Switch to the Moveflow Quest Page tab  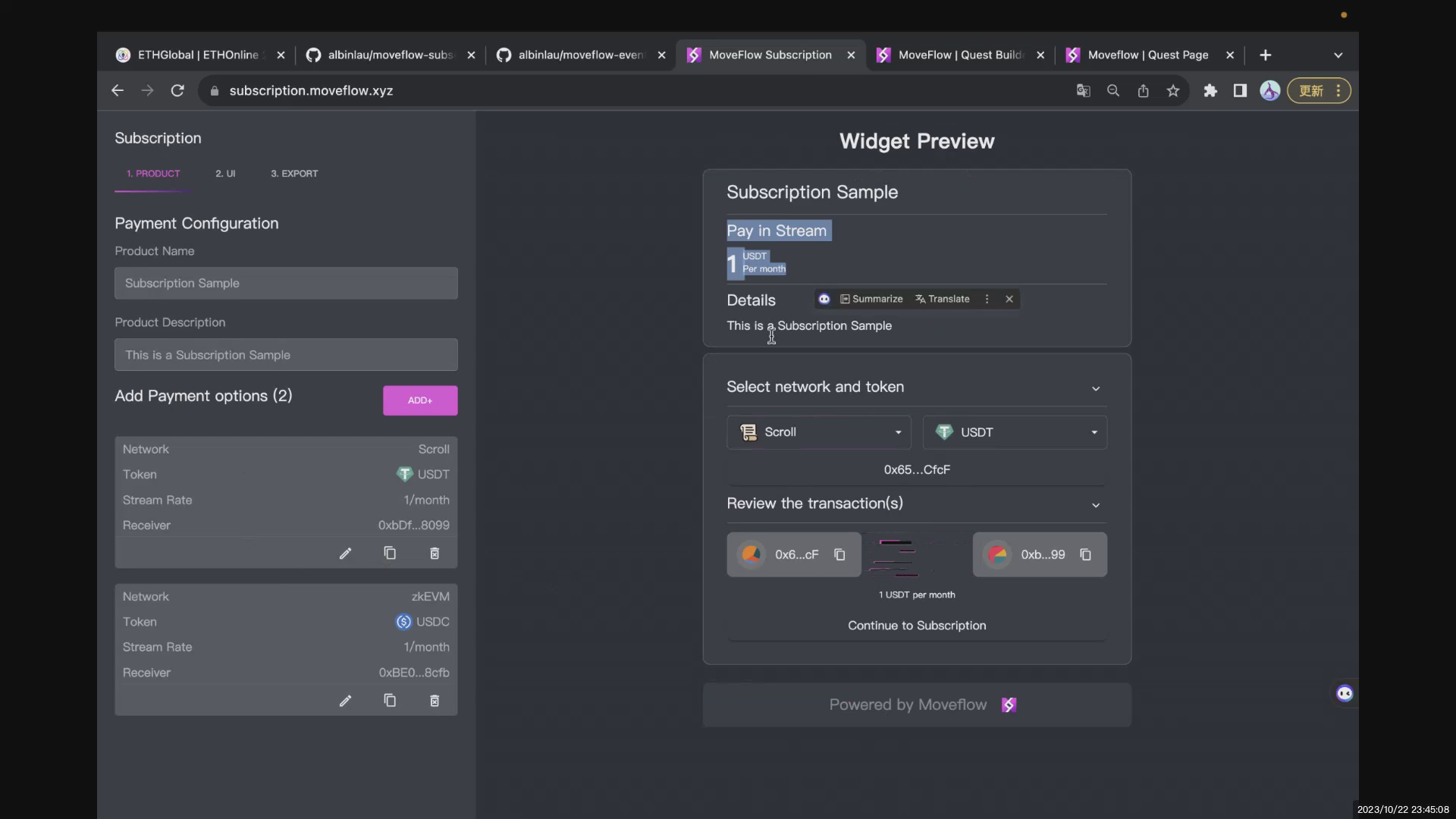coord(1148,55)
